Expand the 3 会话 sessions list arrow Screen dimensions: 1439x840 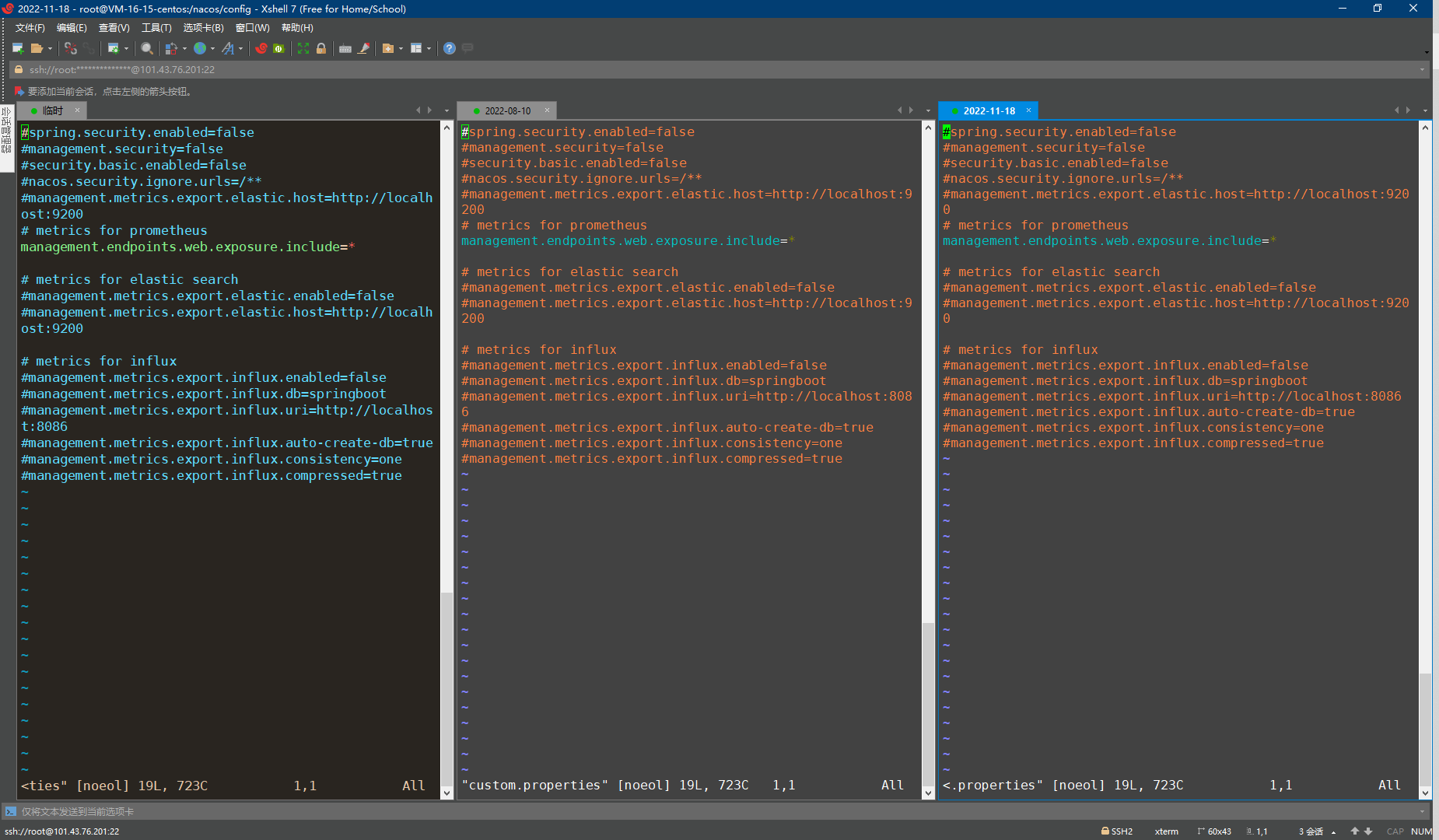click(1333, 831)
